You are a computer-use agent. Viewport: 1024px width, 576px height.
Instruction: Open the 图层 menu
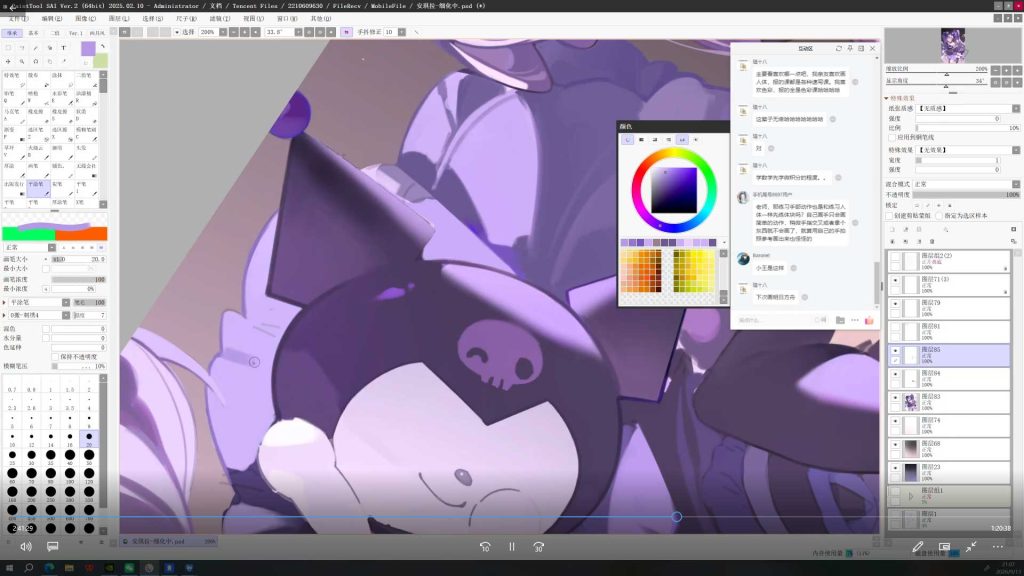click(118, 19)
